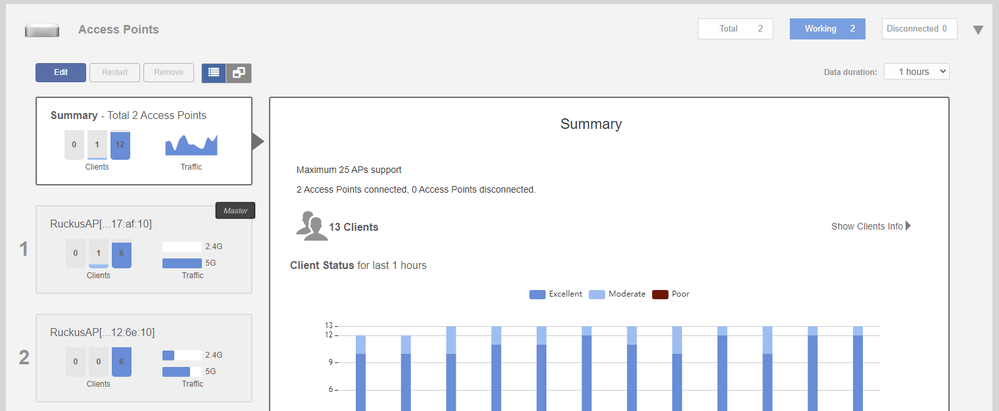Switch to list view icon

(213, 73)
